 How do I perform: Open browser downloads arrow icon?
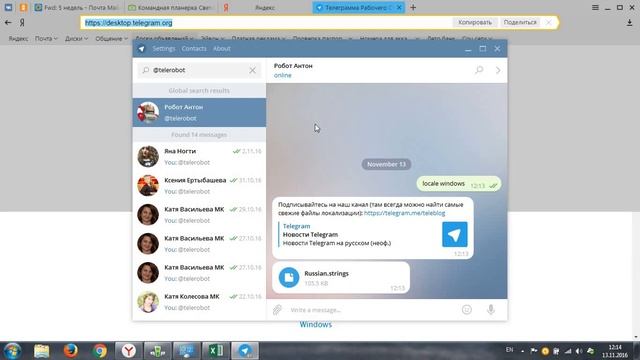coord(629,23)
